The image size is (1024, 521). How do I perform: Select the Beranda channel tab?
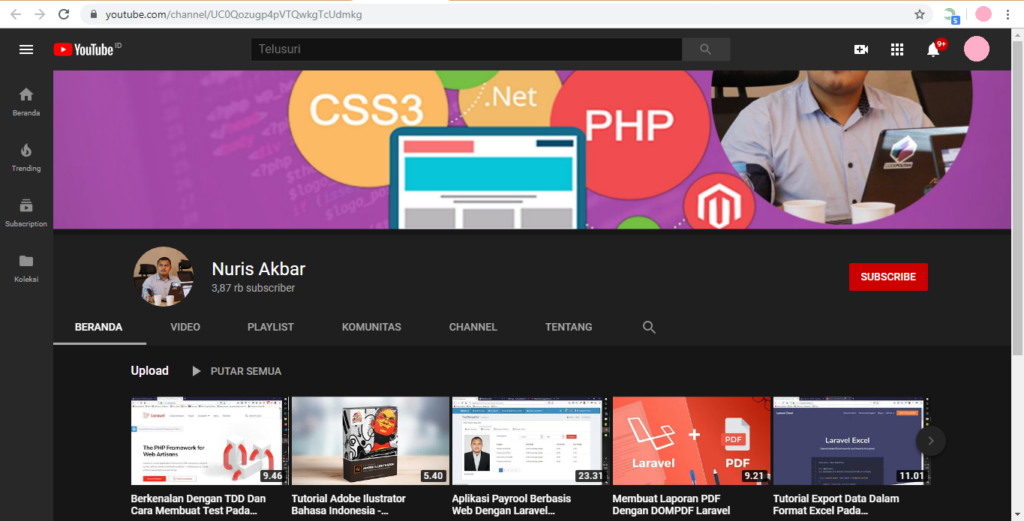(x=99, y=327)
